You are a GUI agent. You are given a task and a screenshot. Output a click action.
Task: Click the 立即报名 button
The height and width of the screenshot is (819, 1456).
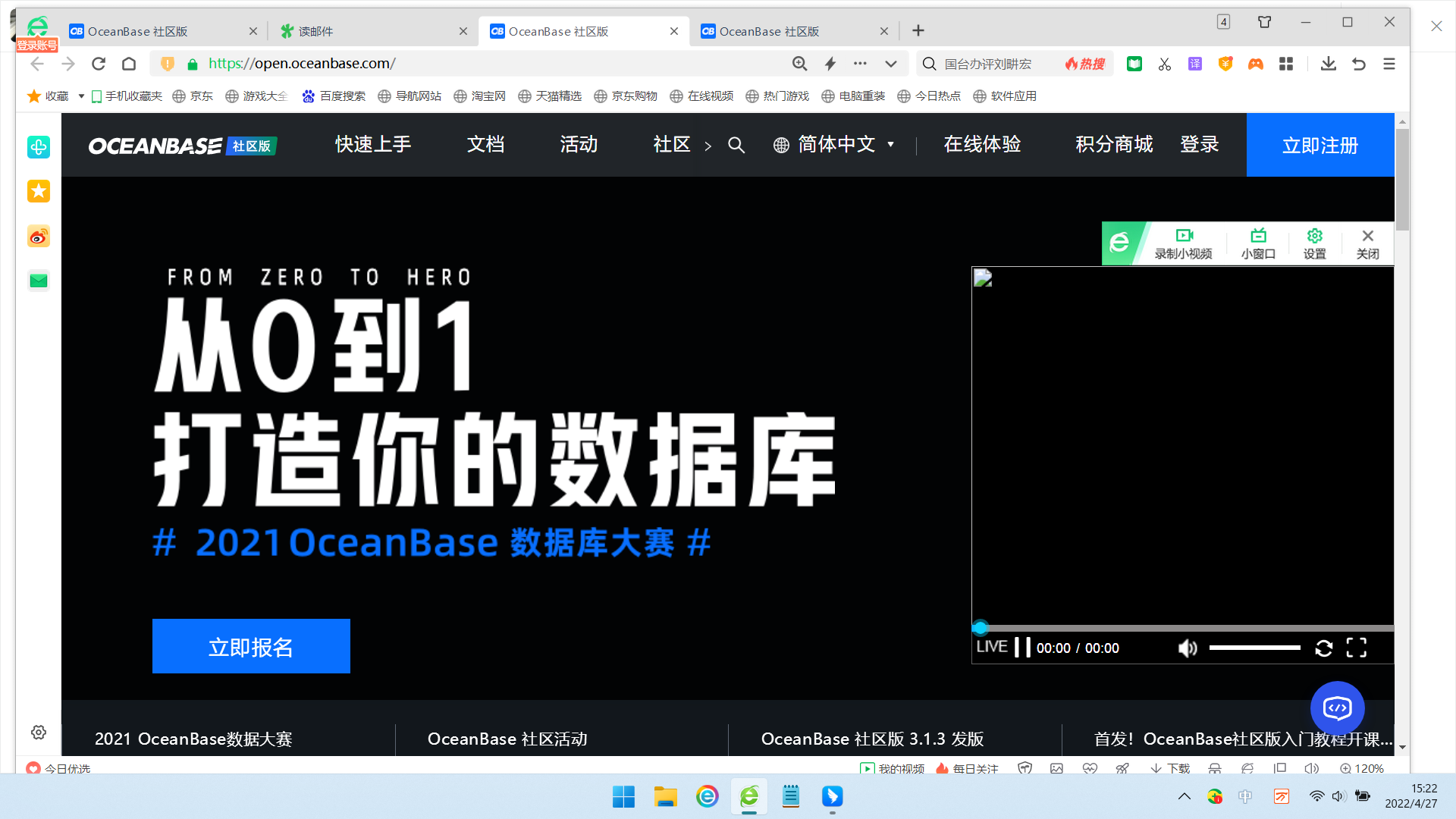251,646
